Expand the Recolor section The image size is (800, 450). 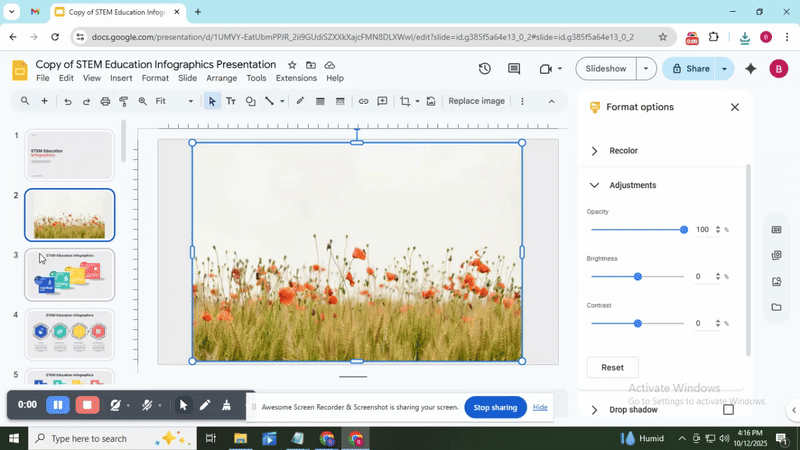(x=594, y=151)
